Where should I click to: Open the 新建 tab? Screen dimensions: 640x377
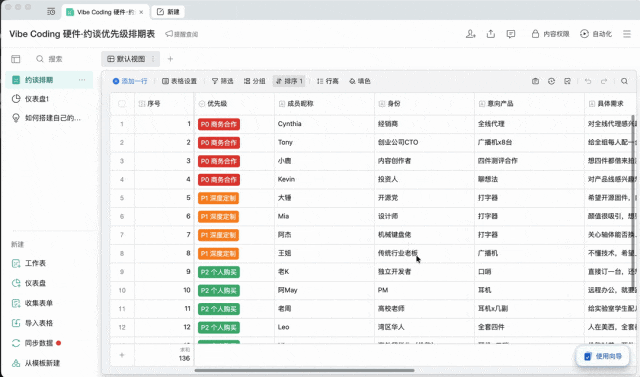[168, 12]
